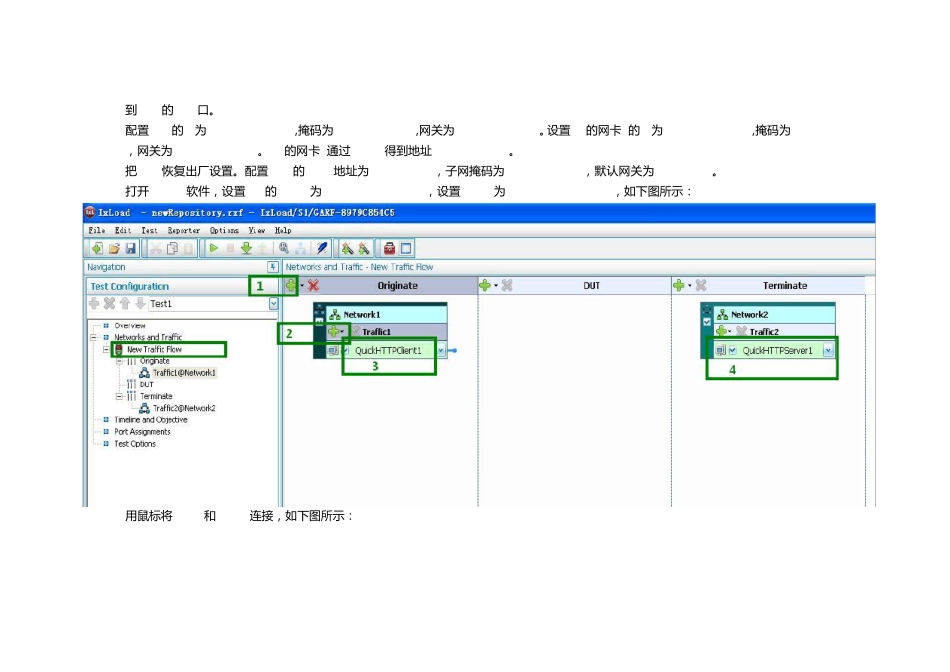Collapse the Networks and Traffic tree node

pyautogui.click(x=94, y=338)
